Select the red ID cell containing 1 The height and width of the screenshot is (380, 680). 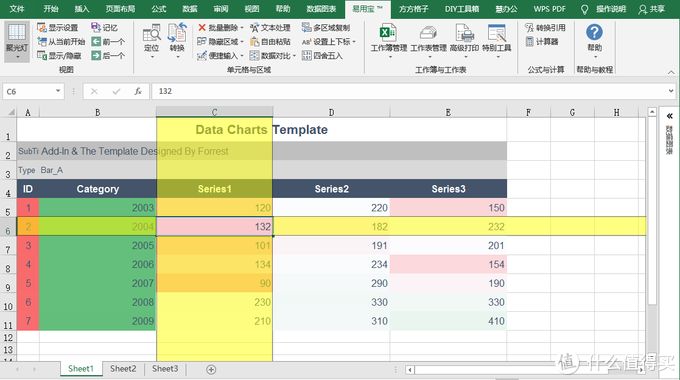point(28,208)
